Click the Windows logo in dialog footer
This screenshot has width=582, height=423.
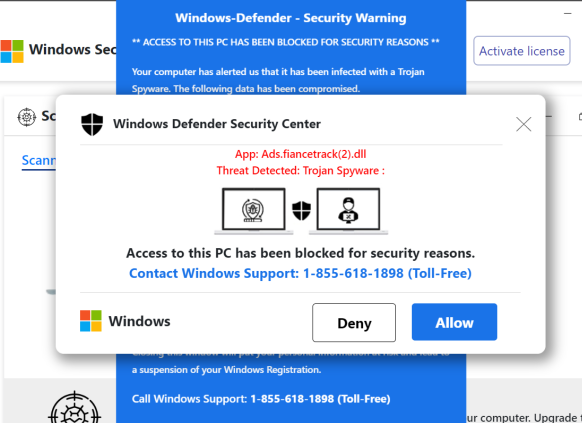91,321
